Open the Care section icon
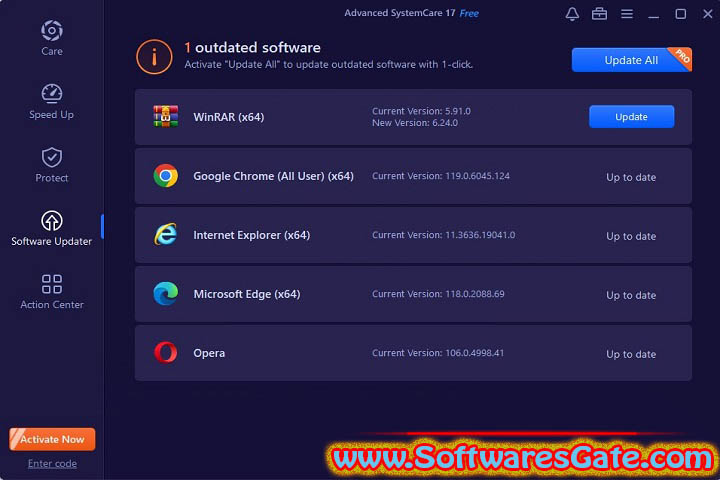The image size is (720, 480). click(52, 31)
